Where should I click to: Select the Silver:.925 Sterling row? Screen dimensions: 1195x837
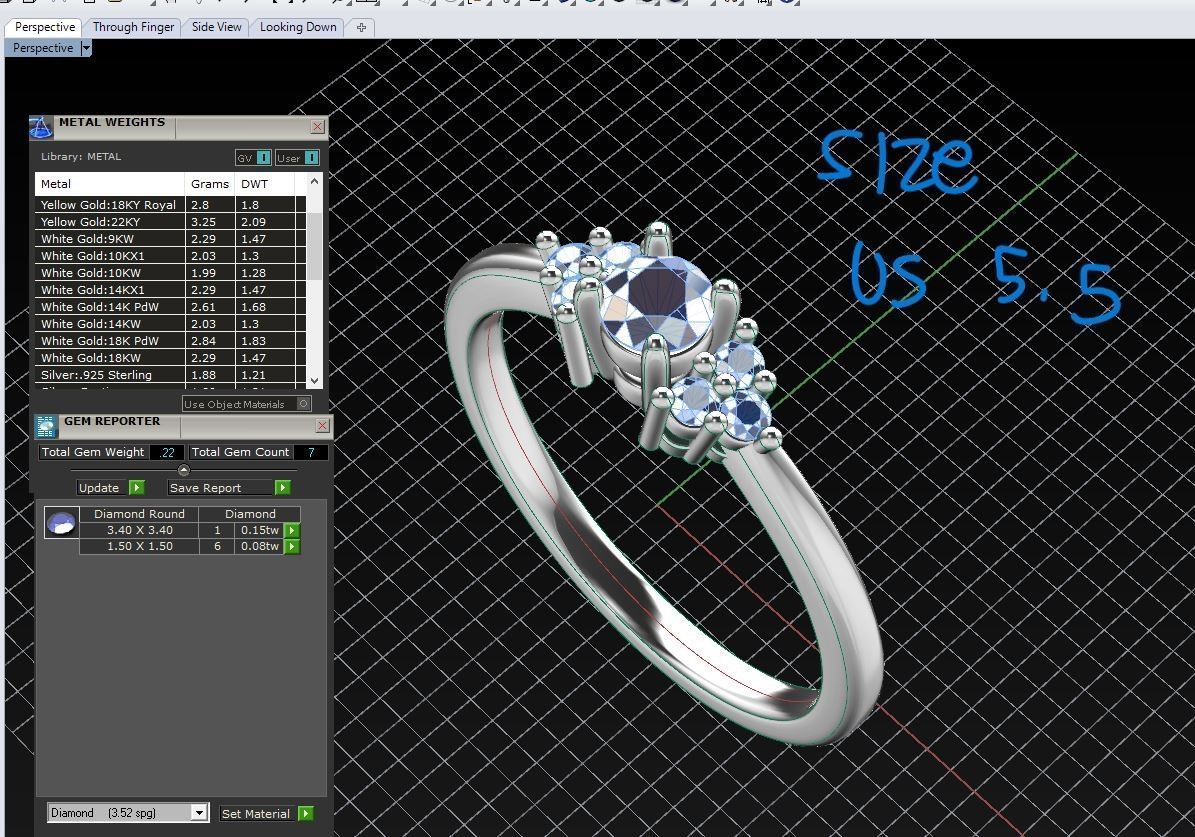tap(171, 374)
